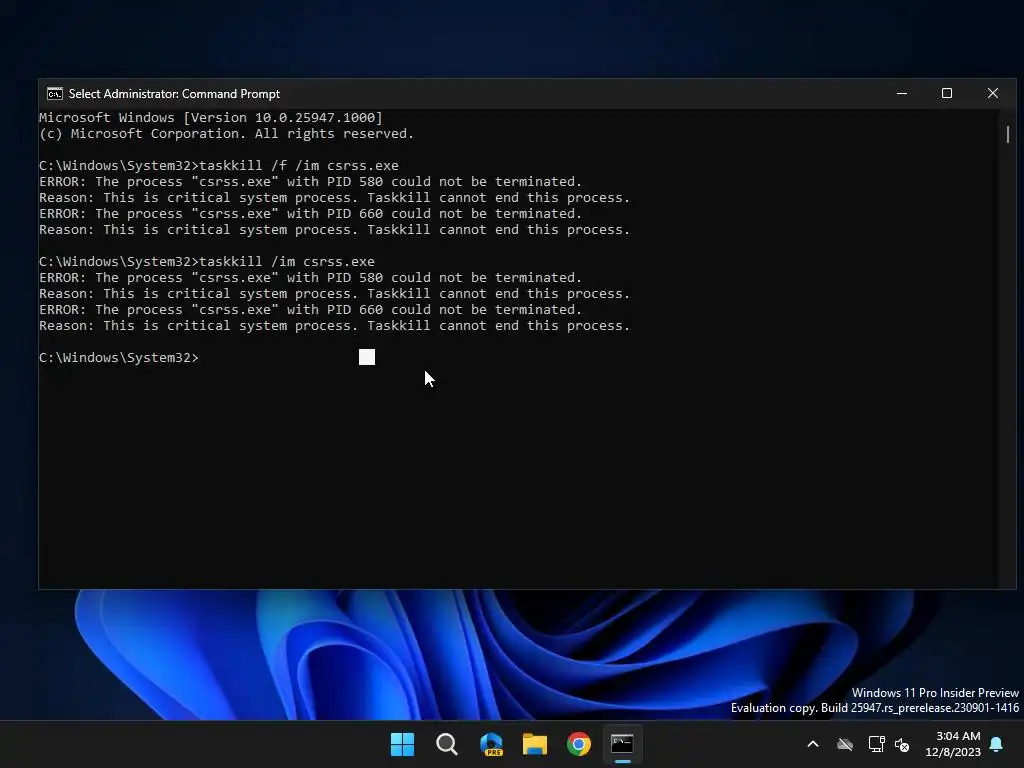Click the first 'PID 580' error line
Screen dimensions: 1024x768
pyautogui.click(x=310, y=182)
